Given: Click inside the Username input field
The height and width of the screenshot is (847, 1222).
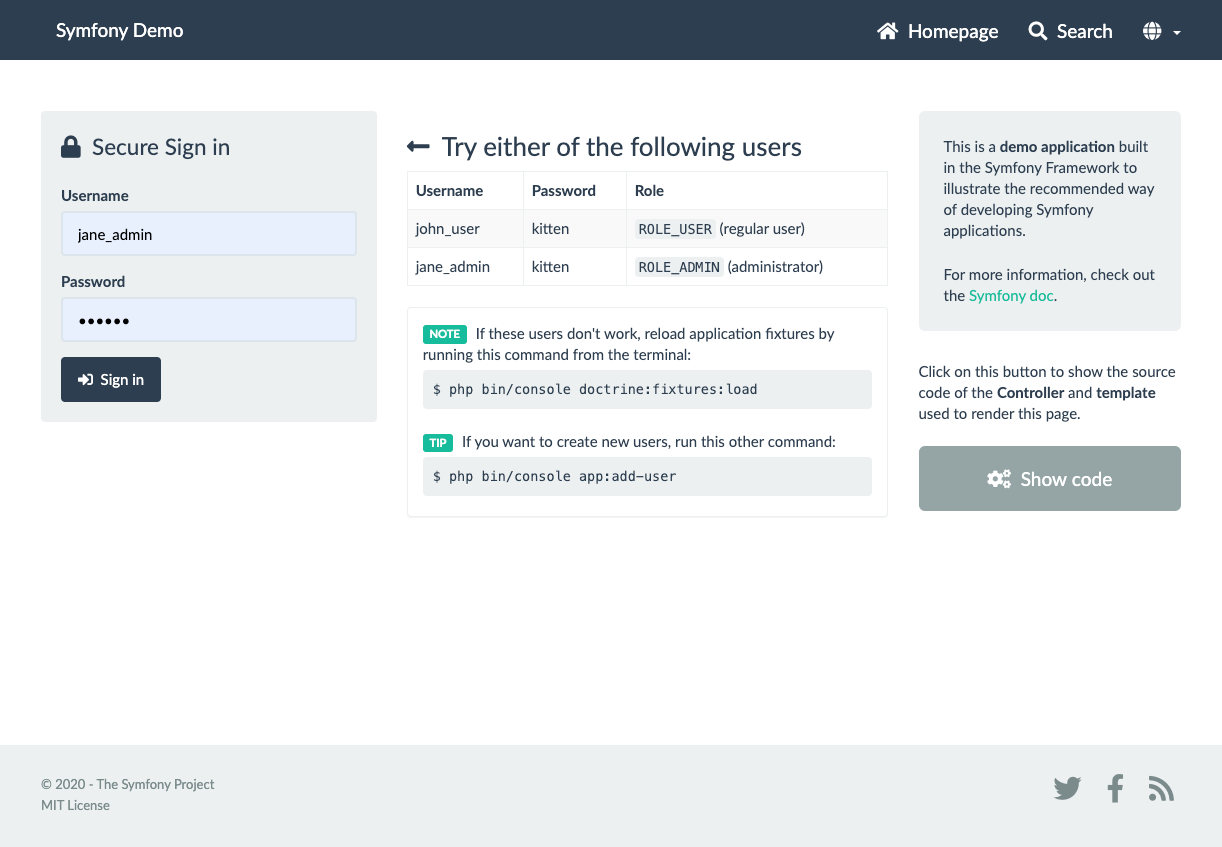Looking at the screenshot, I should coord(208,233).
